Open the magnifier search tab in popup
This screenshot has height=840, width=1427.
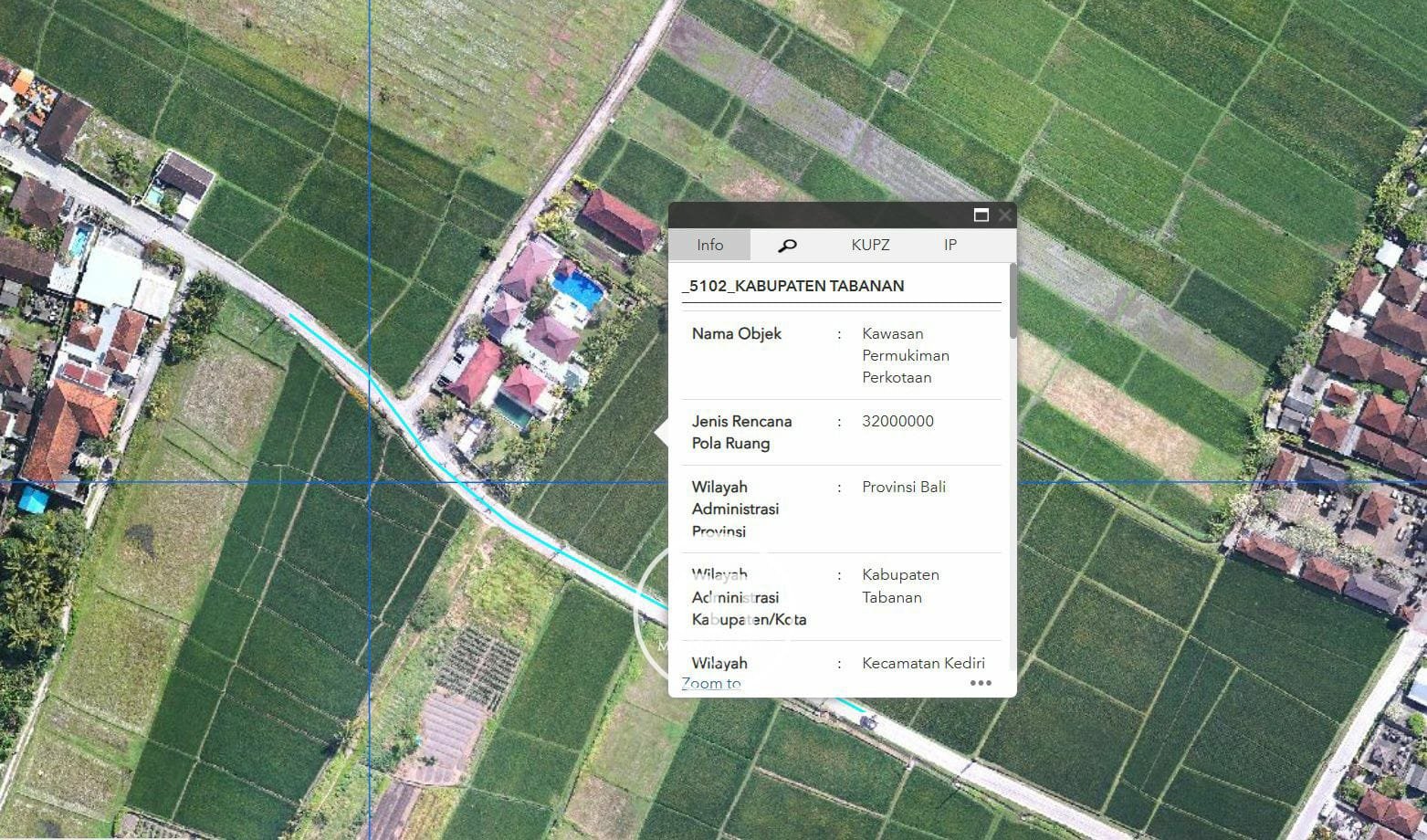787,245
